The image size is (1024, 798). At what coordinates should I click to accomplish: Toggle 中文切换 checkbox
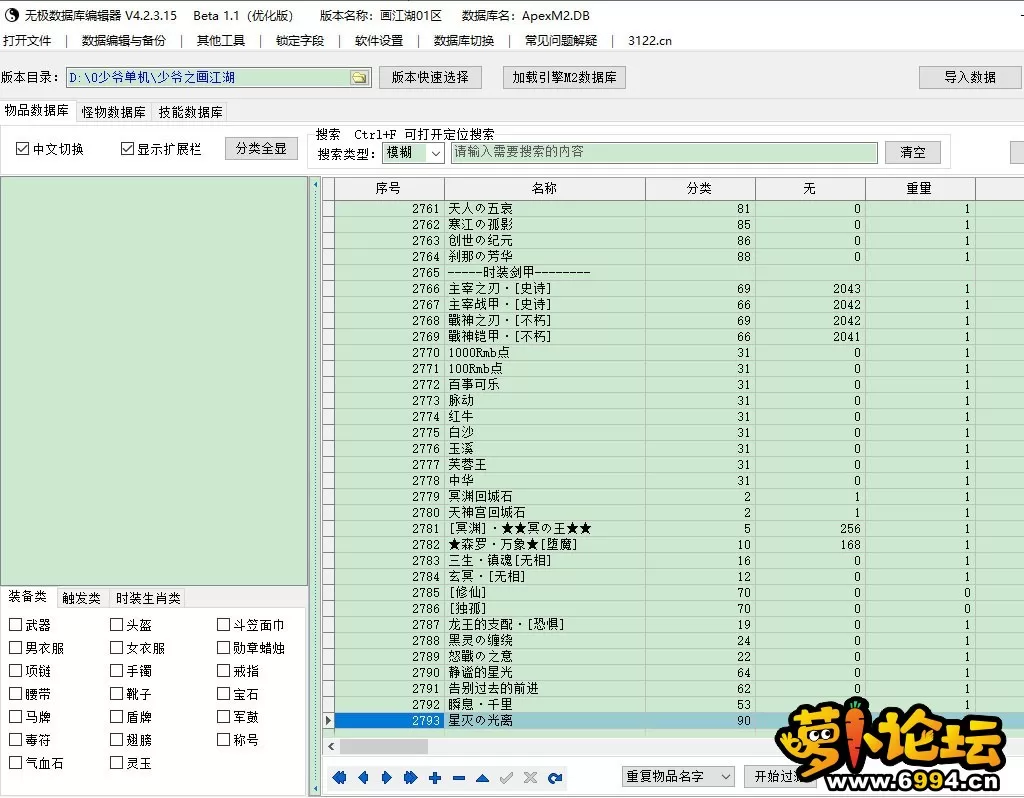tap(22, 149)
